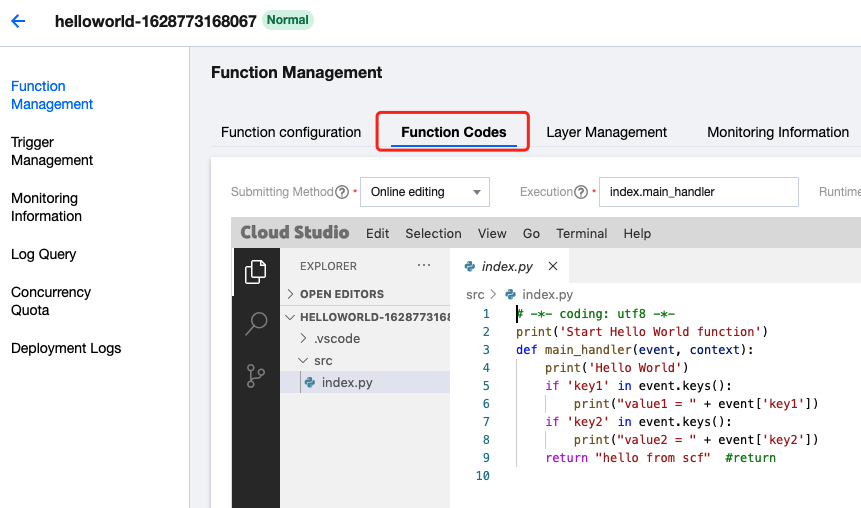
Task: Open the Terminal menu
Action: tap(582, 233)
